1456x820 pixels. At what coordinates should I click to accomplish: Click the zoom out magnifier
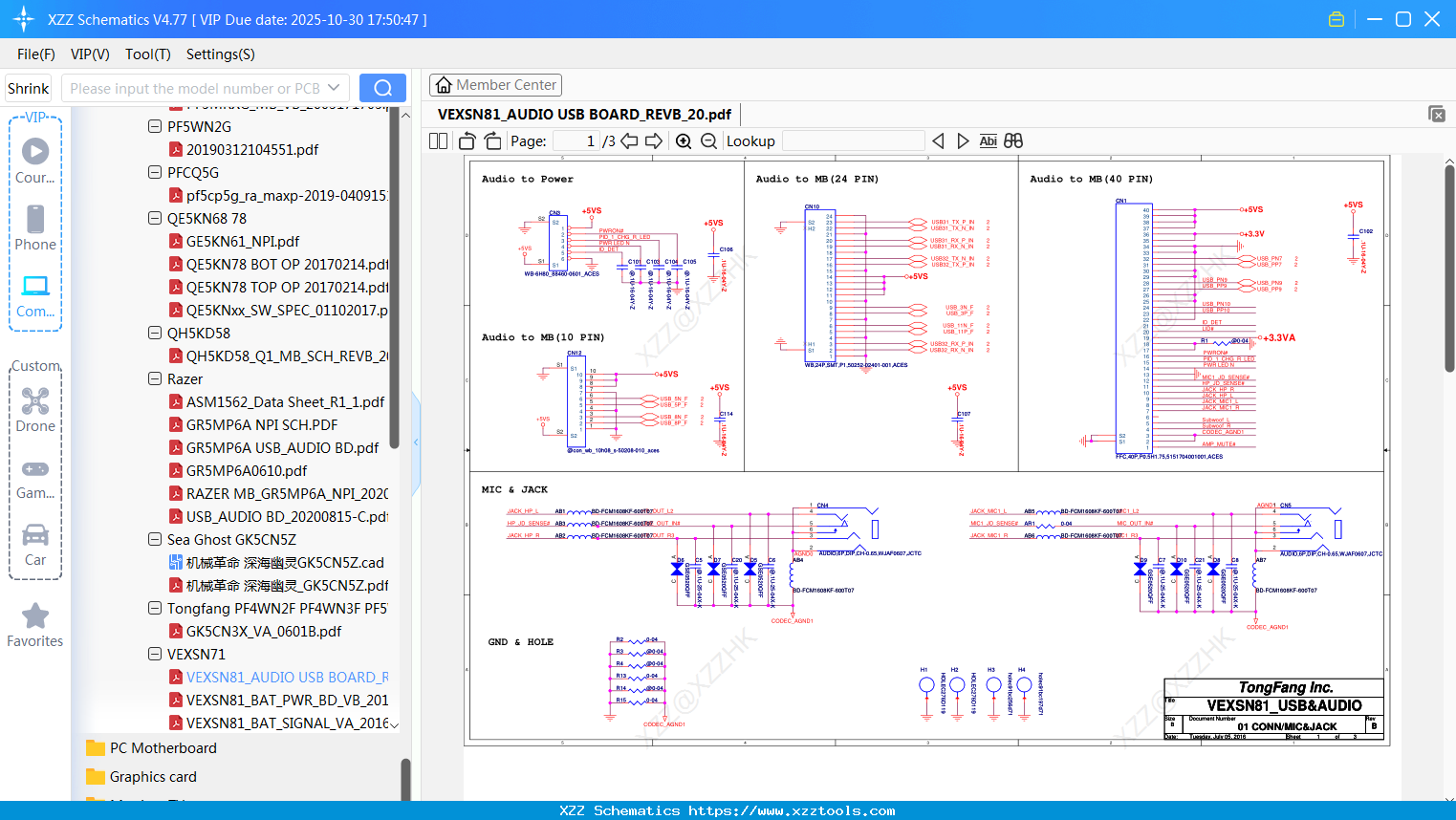[x=708, y=141]
